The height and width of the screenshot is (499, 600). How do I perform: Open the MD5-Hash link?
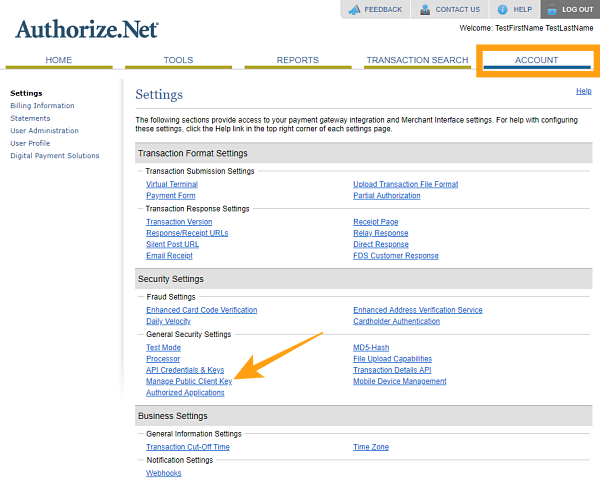click(371, 347)
